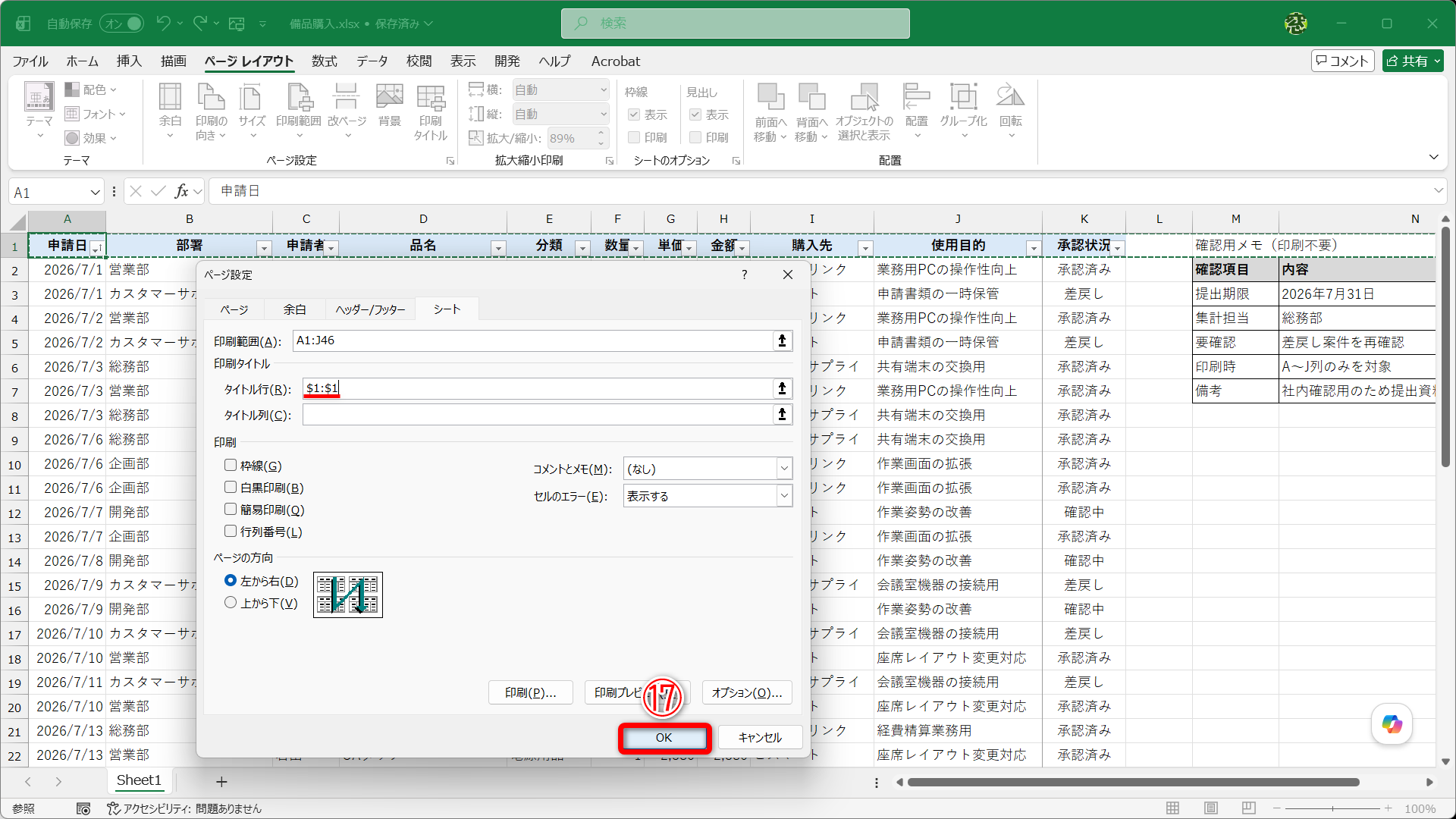Open the Comments (コメント) button
The height and width of the screenshot is (819, 1456).
point(1343,61)
